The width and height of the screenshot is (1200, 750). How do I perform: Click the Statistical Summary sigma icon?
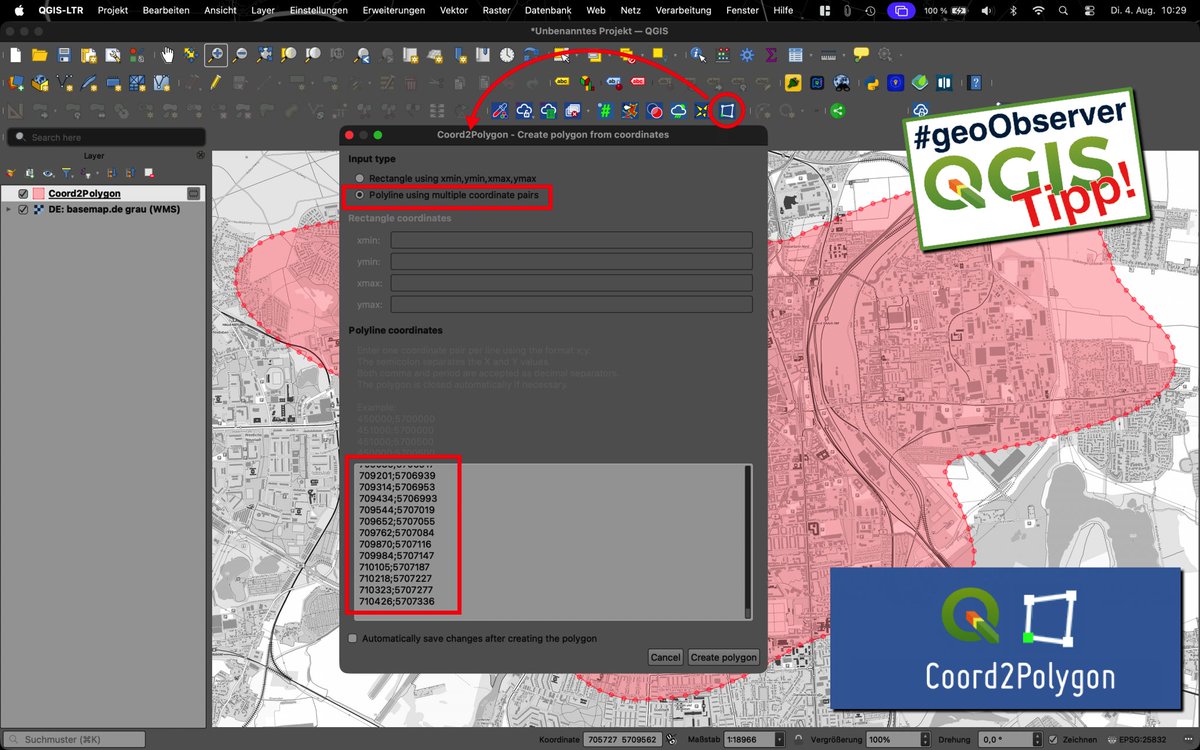(771, 55)
